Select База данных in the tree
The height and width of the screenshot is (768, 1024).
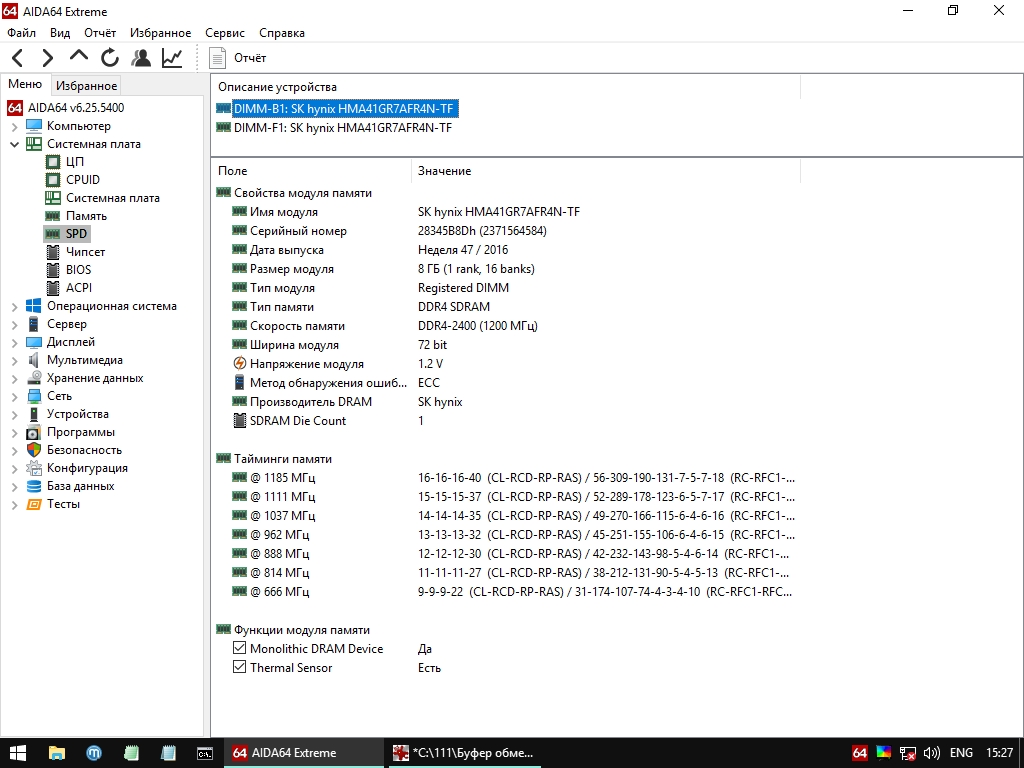point(80,486)
